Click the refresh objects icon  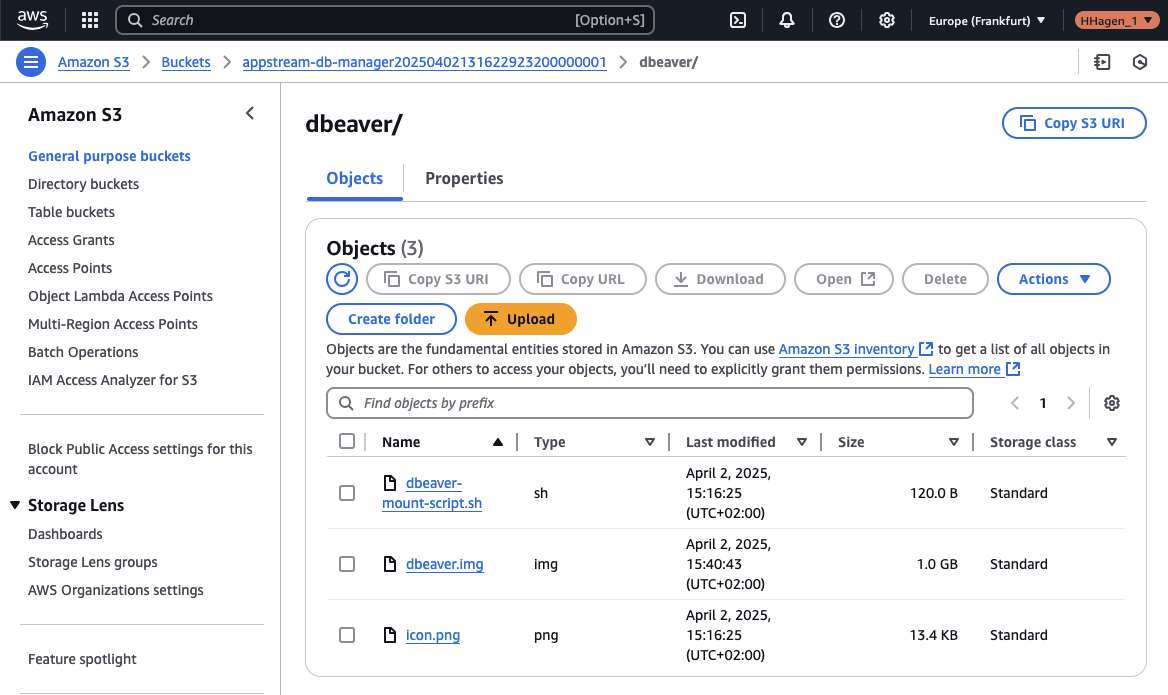tap(342, 279)
